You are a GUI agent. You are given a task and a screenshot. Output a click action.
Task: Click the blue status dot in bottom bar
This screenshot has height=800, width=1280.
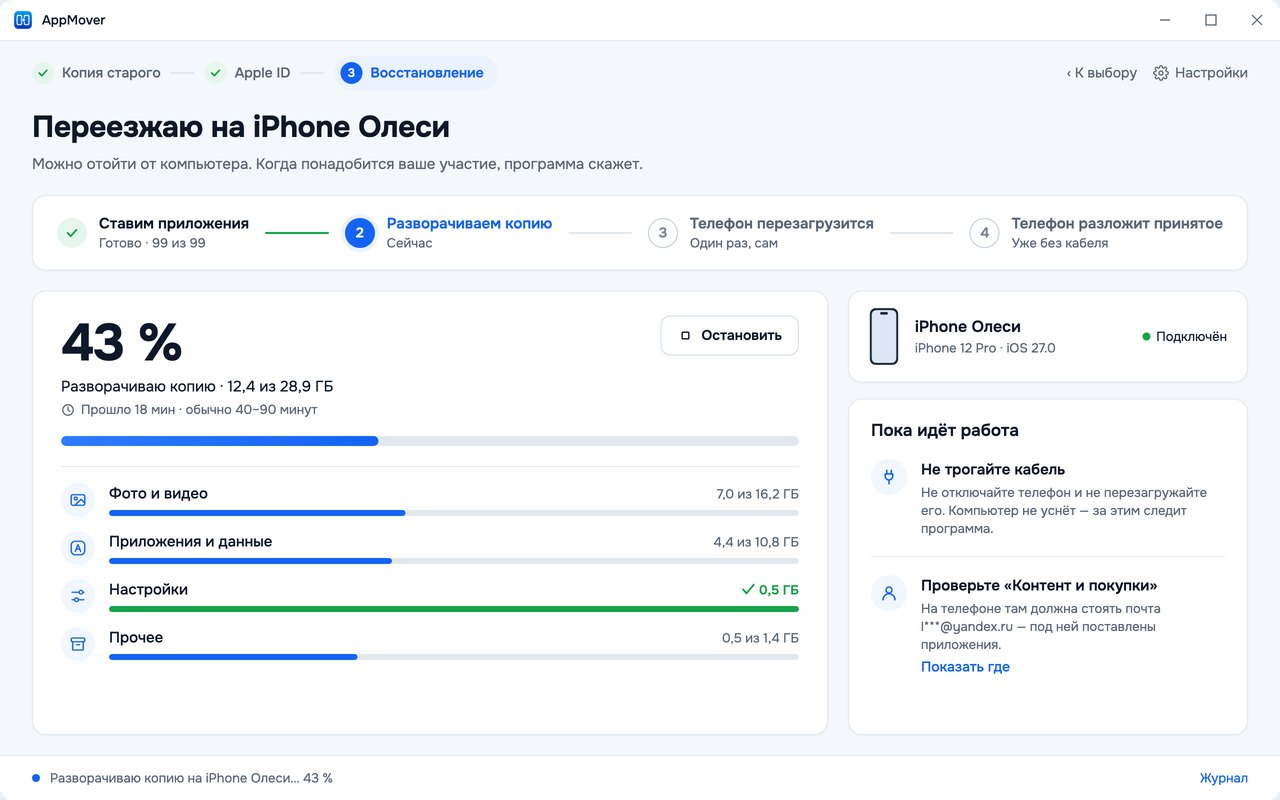[x=36, y=778]
